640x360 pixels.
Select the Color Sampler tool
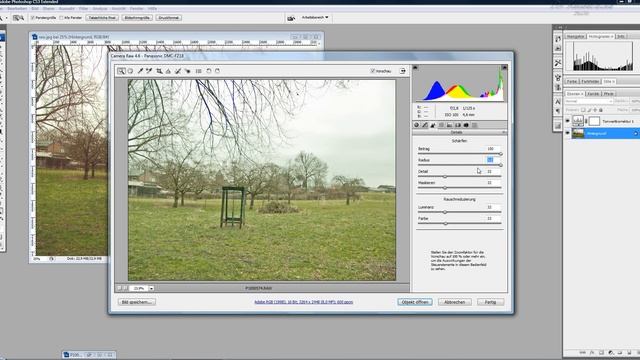(x=149, y=71)
